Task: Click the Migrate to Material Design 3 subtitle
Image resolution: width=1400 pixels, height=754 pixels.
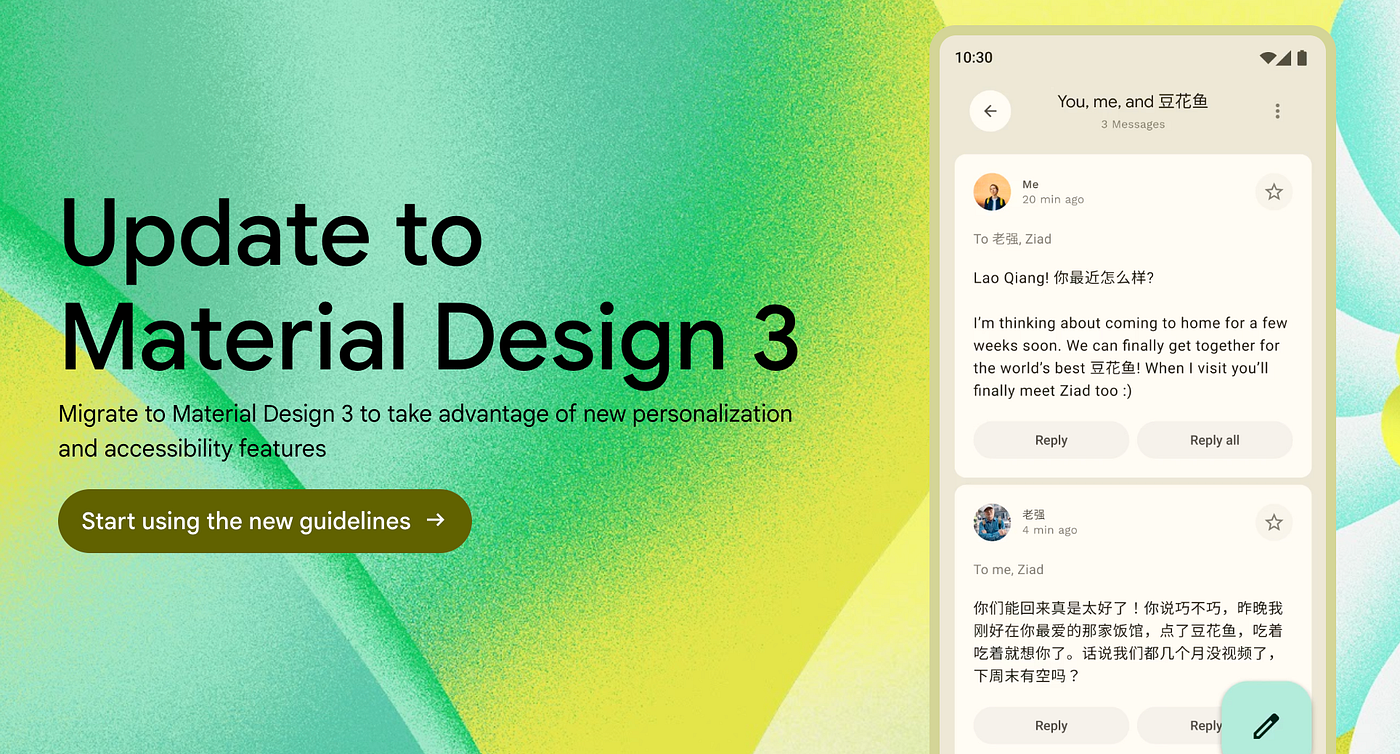Action: (425, 431)
